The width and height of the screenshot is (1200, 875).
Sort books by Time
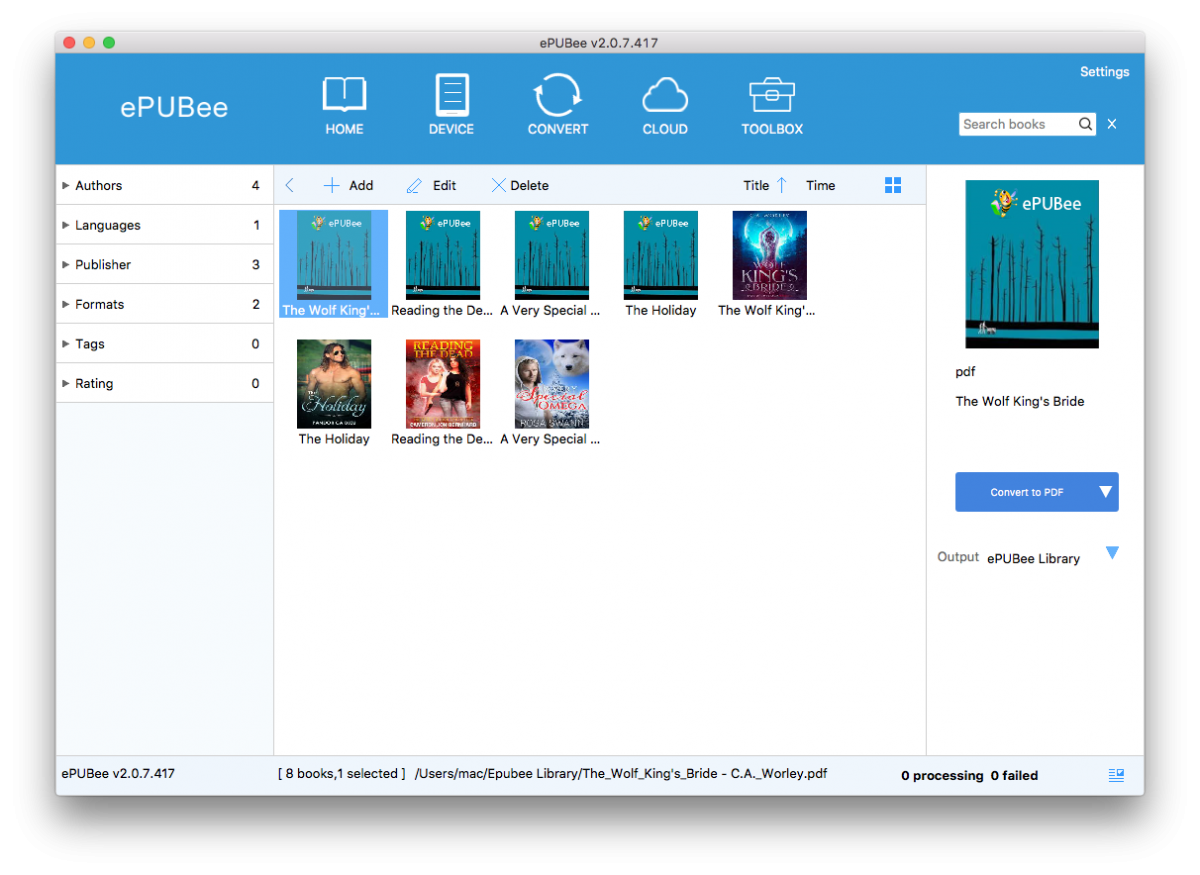[821, 185]
